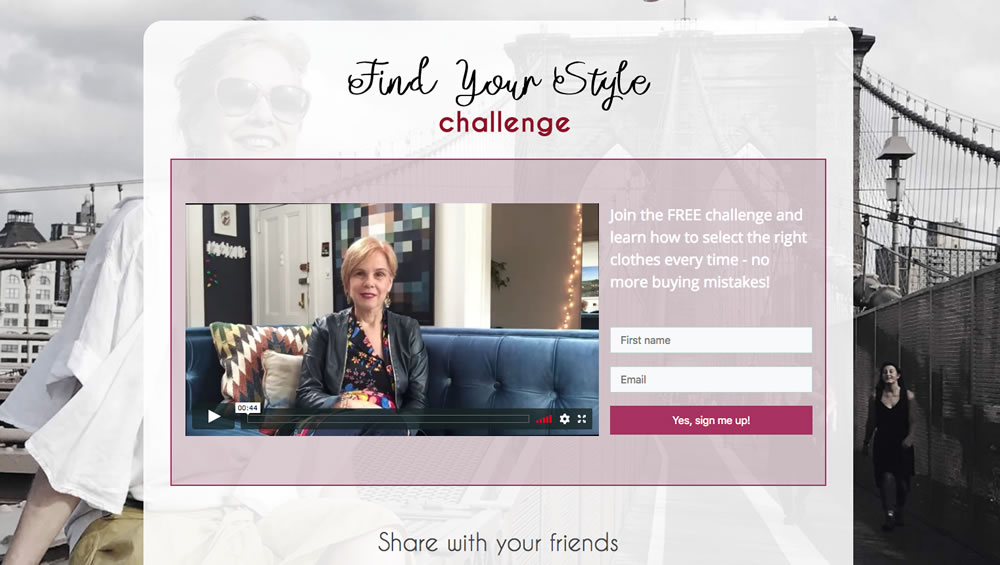Focus the First name field

711,340
